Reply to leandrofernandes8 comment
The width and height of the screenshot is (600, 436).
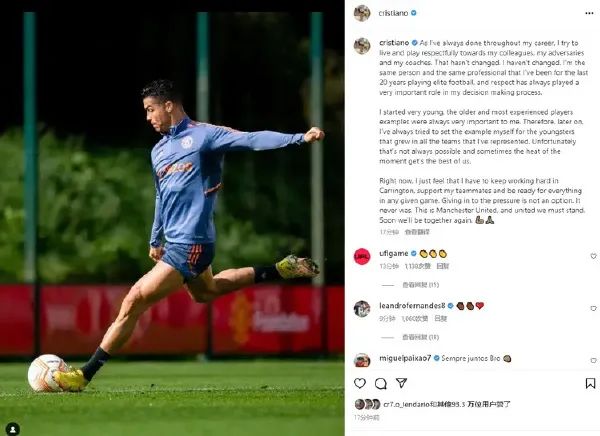pyautogui.click(x=440, y=318)
